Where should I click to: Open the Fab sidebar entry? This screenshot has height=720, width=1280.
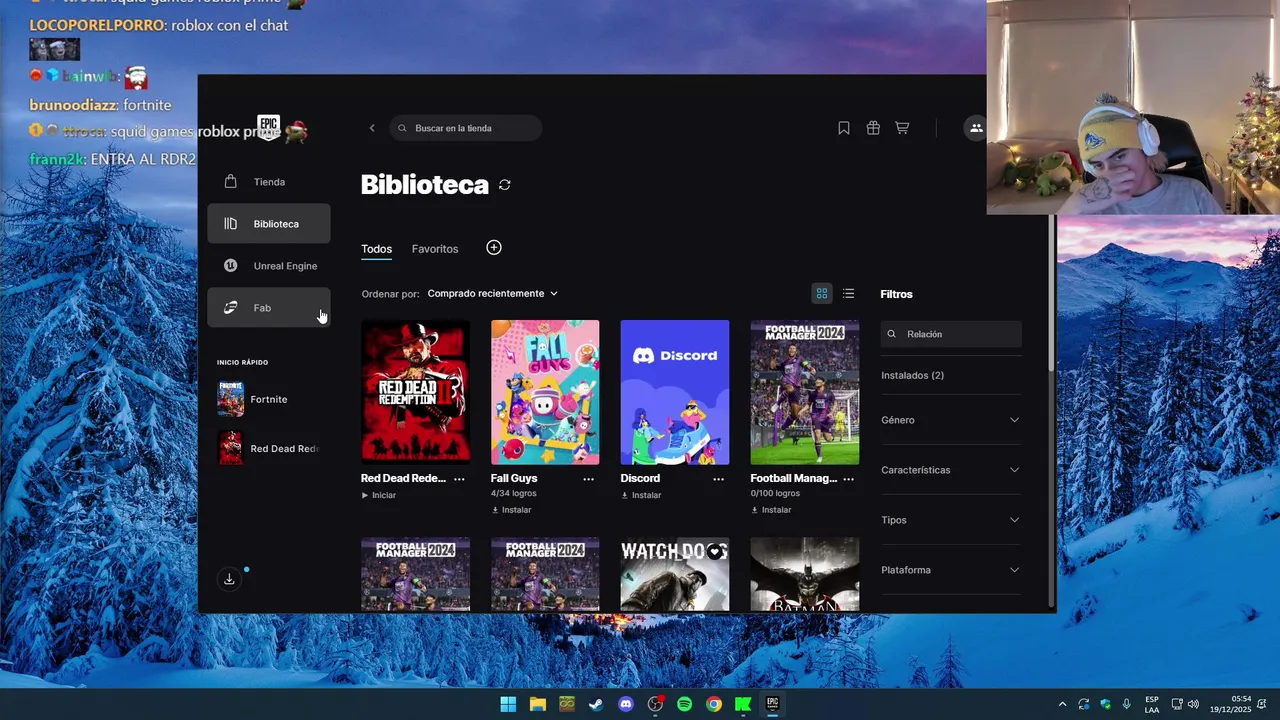pyautogui.click(x=268, y=308)
